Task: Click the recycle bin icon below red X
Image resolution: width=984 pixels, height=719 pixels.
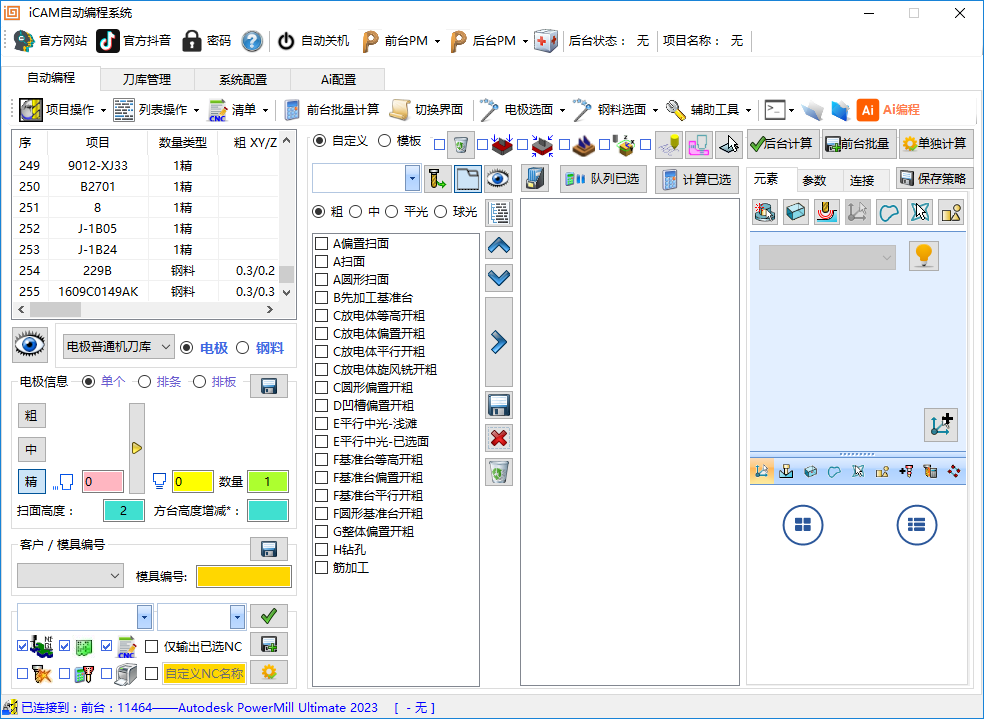Action: pyautogui.click(x=499, y=472)
